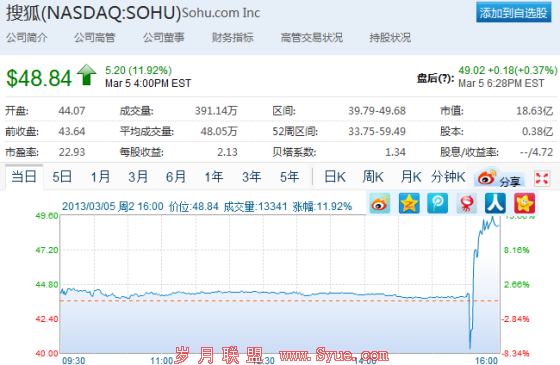Image resolution: width=560 pixels, height=365 pixels.
Task: Open 高管交易状况 link
Action: point(312,37)
